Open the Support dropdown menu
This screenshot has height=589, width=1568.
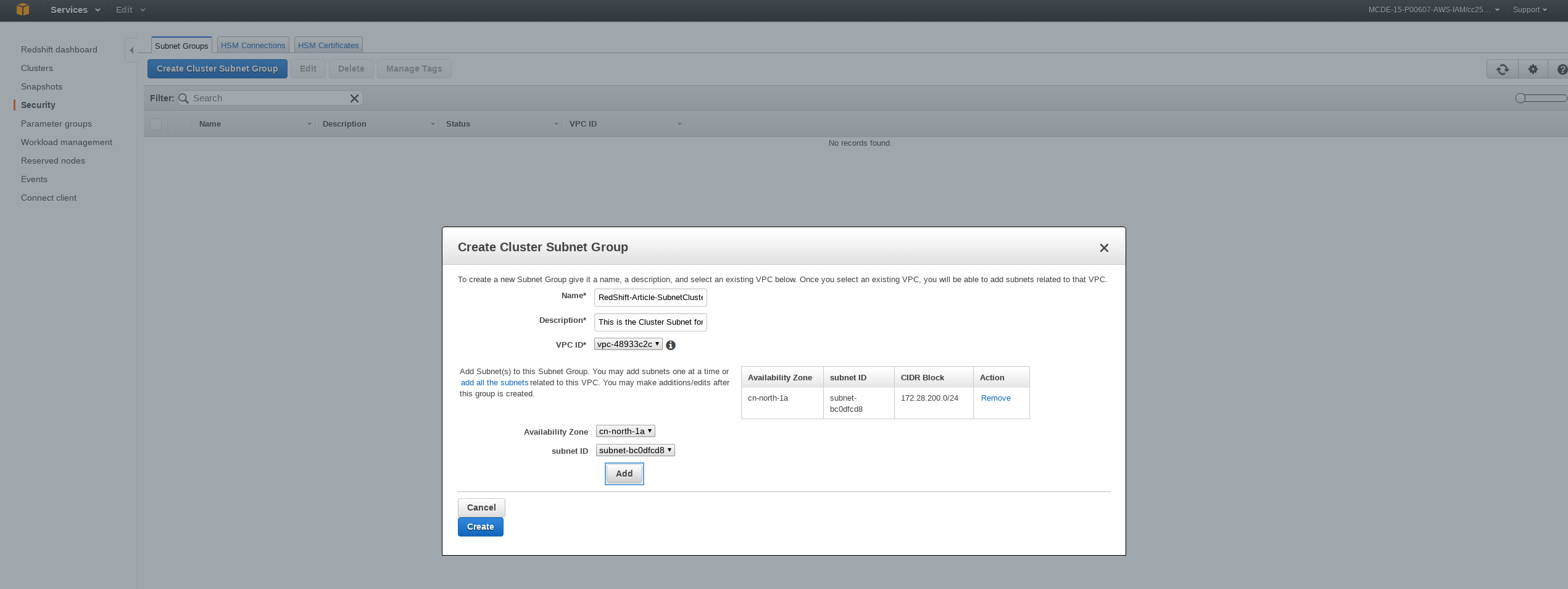(x=1530, y=10)
